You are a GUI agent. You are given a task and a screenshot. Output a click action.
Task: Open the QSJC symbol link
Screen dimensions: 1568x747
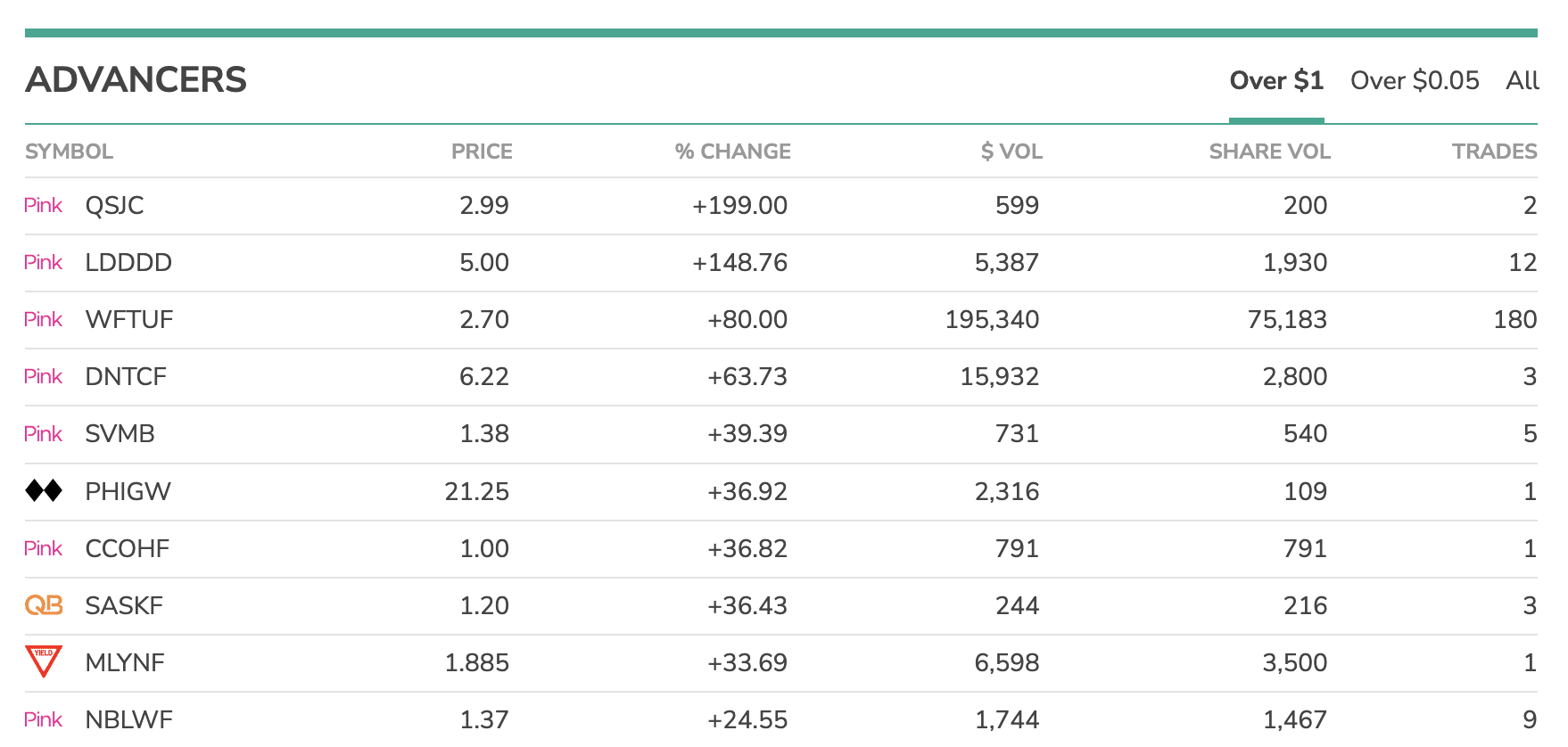click(114, 205)
